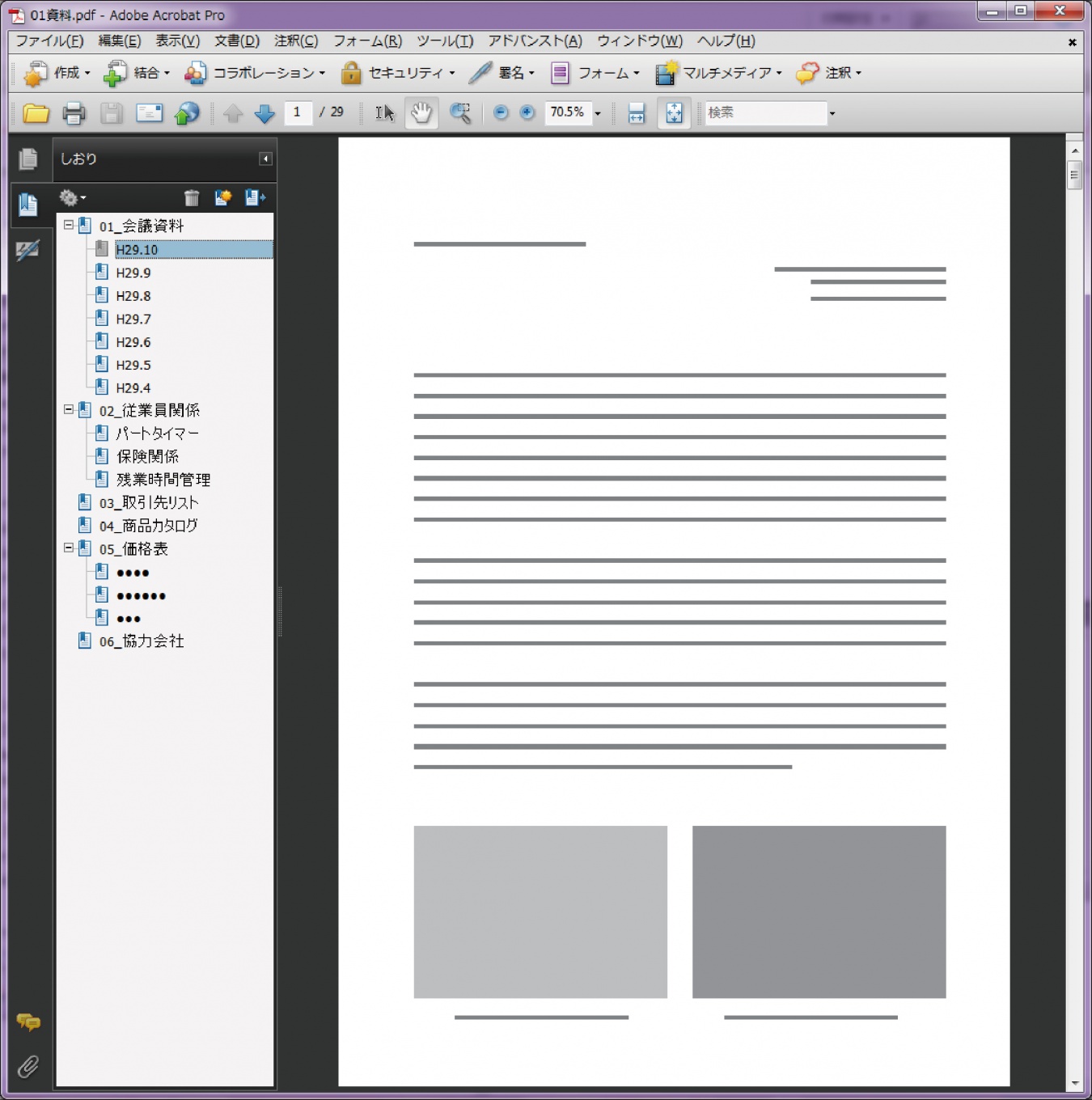Screen dimensions: 1092x1100
Task: Select the 03_取引先リスト bookmark
Action: pos(149,503)
